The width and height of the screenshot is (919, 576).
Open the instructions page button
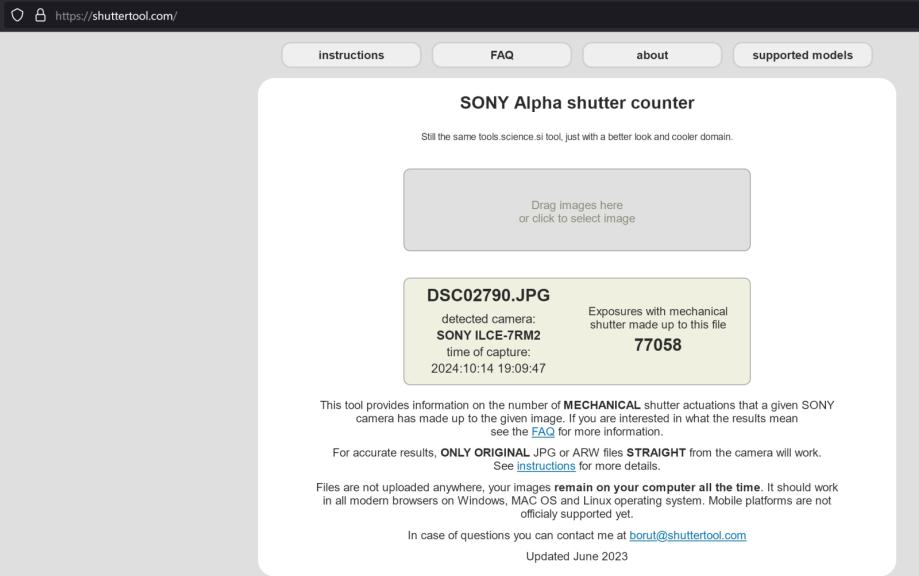click(x=351, y=55)
